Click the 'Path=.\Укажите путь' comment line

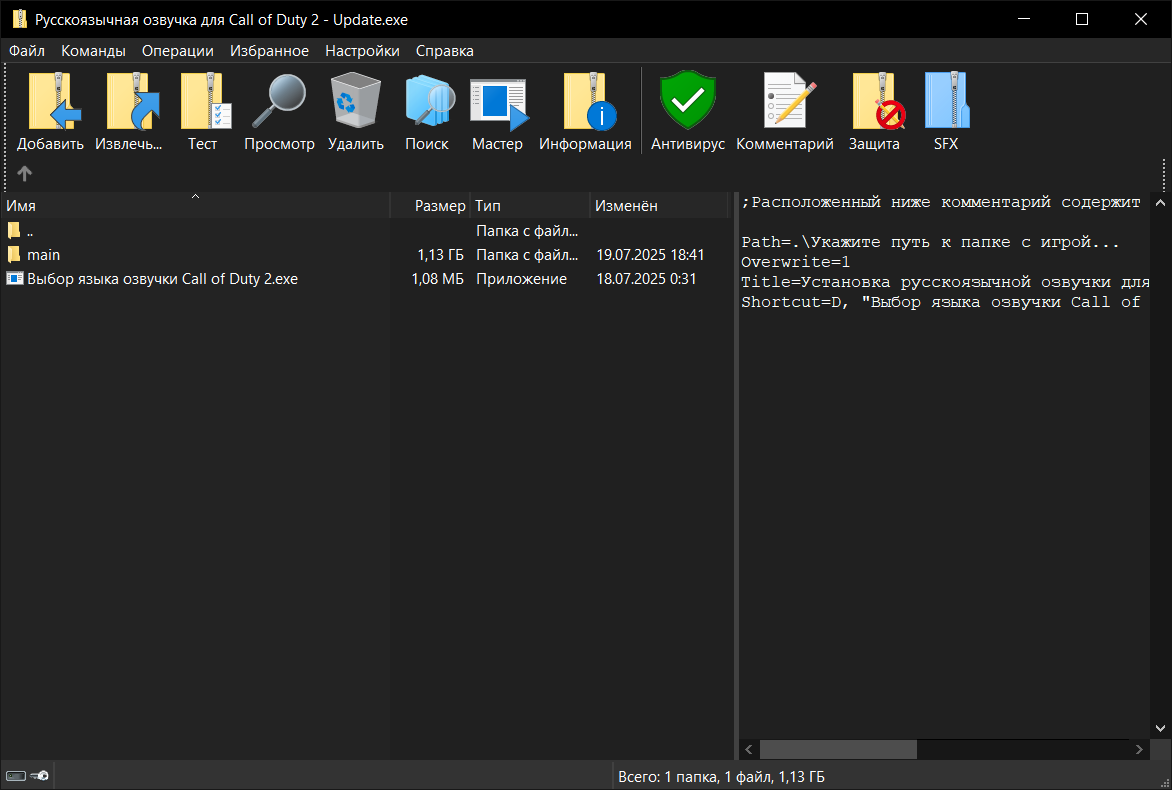[x=930, y=242]
